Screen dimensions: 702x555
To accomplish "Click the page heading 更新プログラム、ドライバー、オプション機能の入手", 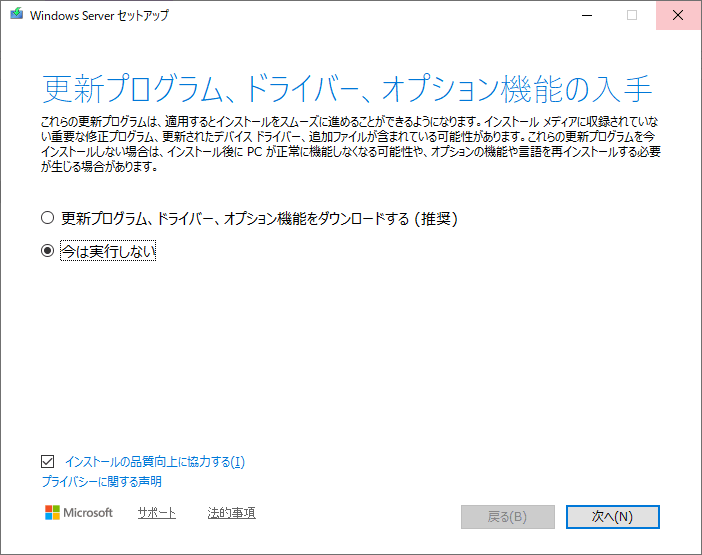I will (x=347, y=89).
